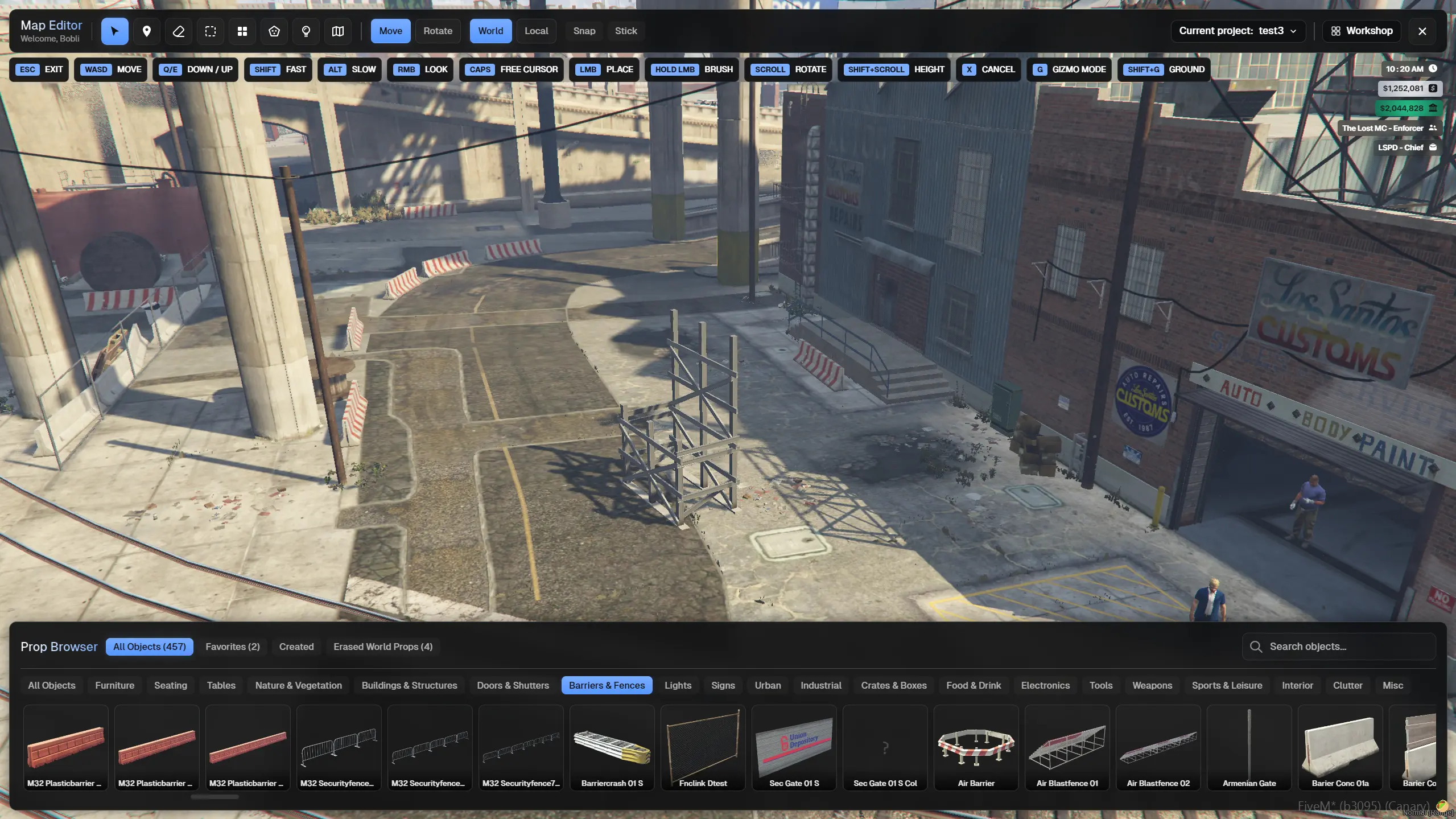Filter by Crates & Boxes category
1456x819 pixels.
tap(893, 685)
